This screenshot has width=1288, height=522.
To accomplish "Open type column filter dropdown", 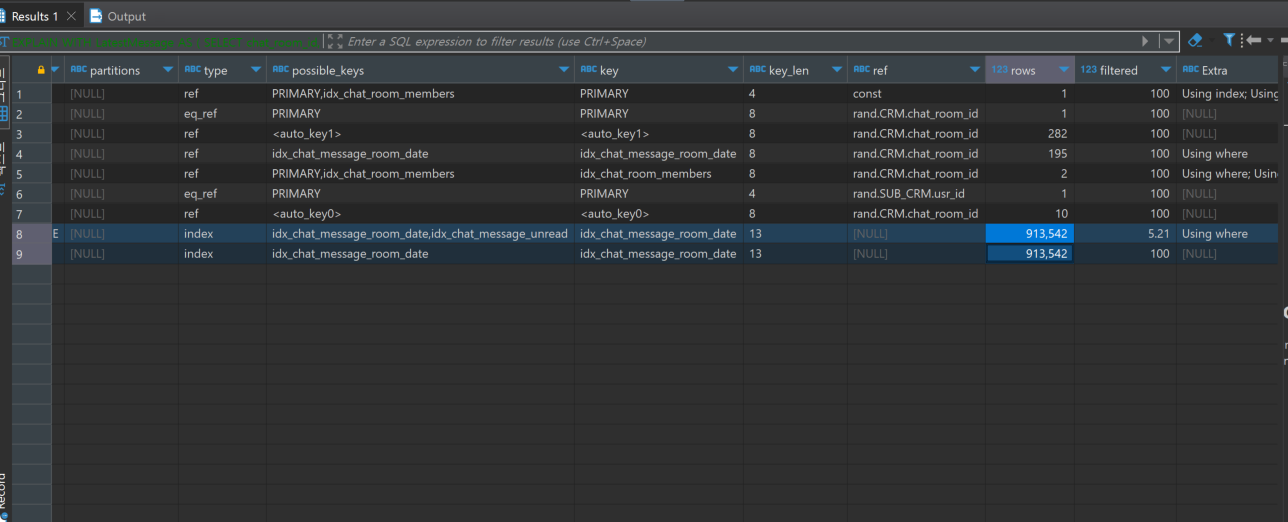I will [255, 70].
